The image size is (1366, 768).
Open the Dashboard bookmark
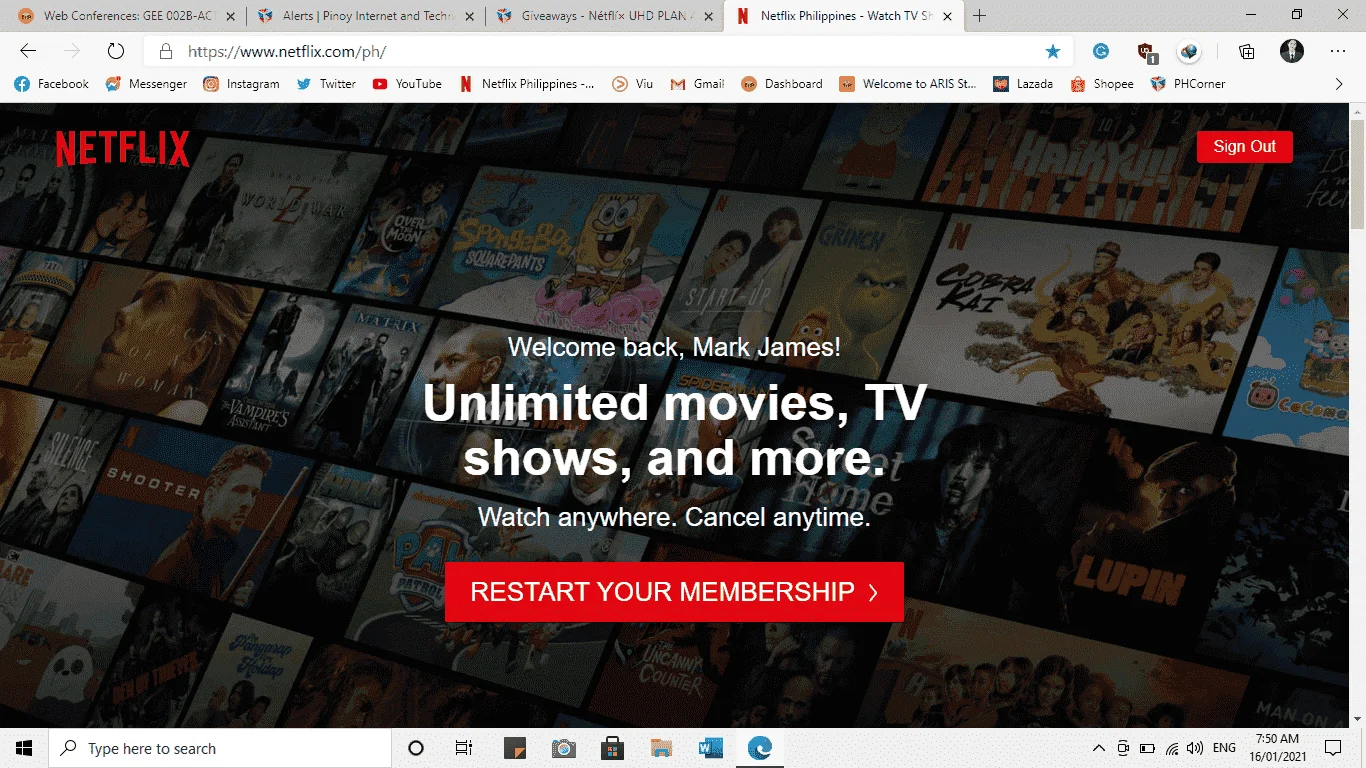pos(782,84)
